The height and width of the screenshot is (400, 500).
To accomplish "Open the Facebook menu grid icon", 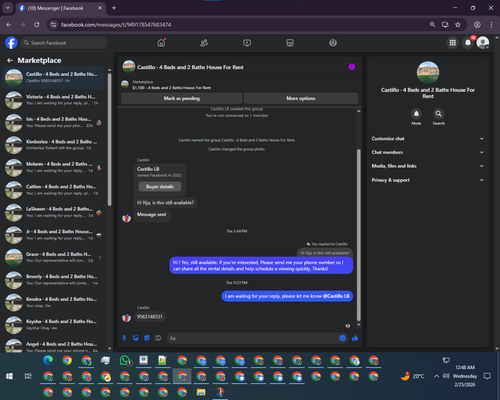I will click(453, 43).
